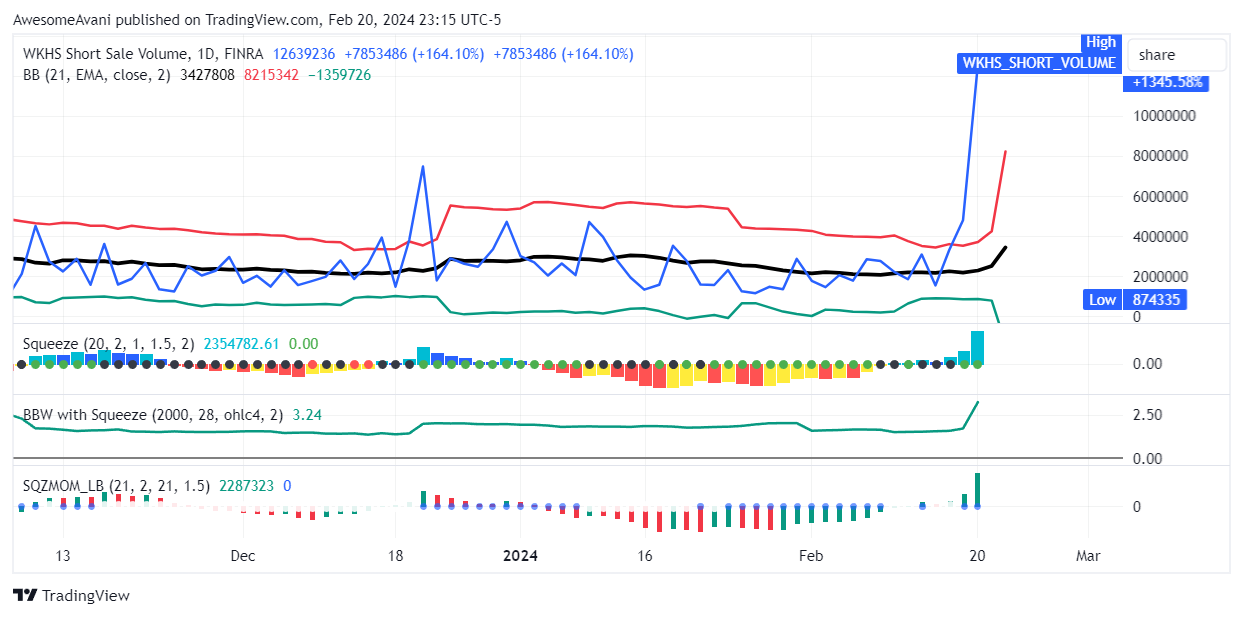This screenshot has height=617, width=1243.
Task: Click the 3427808 BB basis value
Action: 208,75
